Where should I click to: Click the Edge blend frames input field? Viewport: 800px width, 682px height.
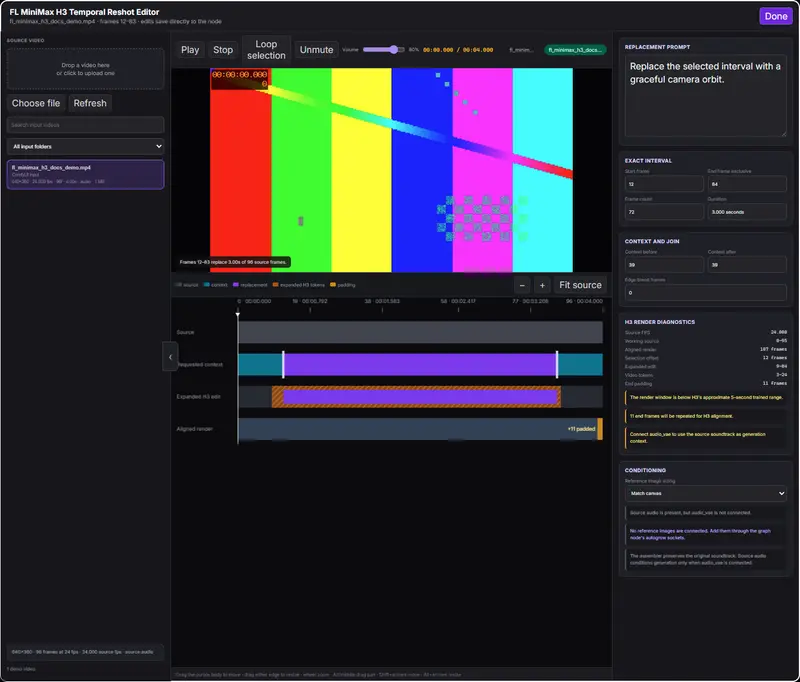[706, 293]
